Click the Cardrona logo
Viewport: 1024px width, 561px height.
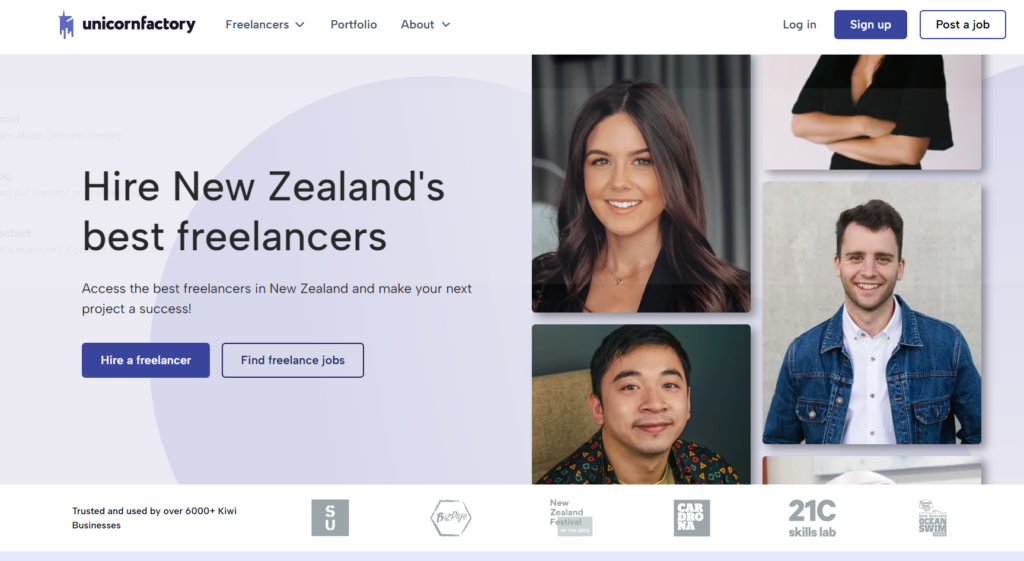coord(692,518)
